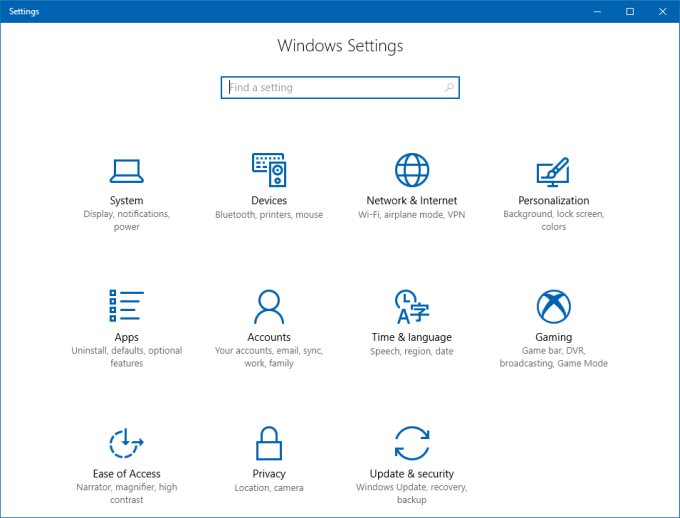
Task: Click 'Speech, region, date' description
Action: (x=412, y=351)
